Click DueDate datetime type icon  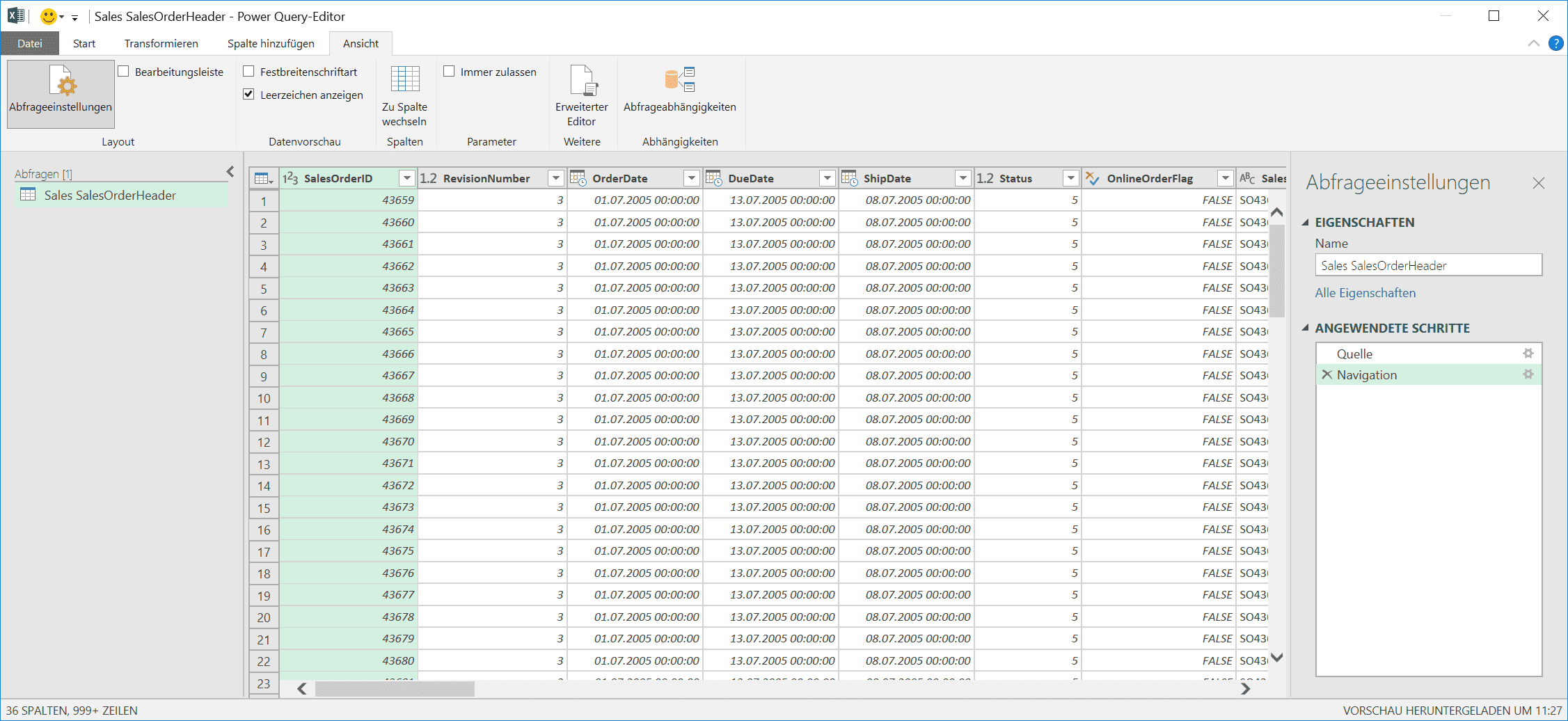(714, 178)
